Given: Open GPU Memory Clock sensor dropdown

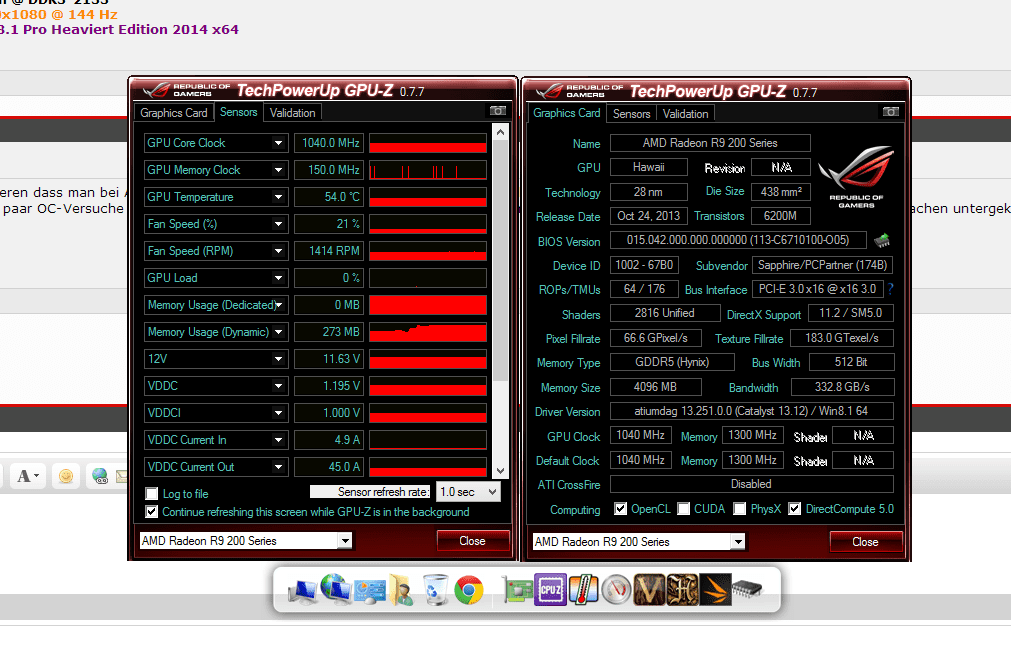Looking at the screenshot, I should tap(279, 170).
